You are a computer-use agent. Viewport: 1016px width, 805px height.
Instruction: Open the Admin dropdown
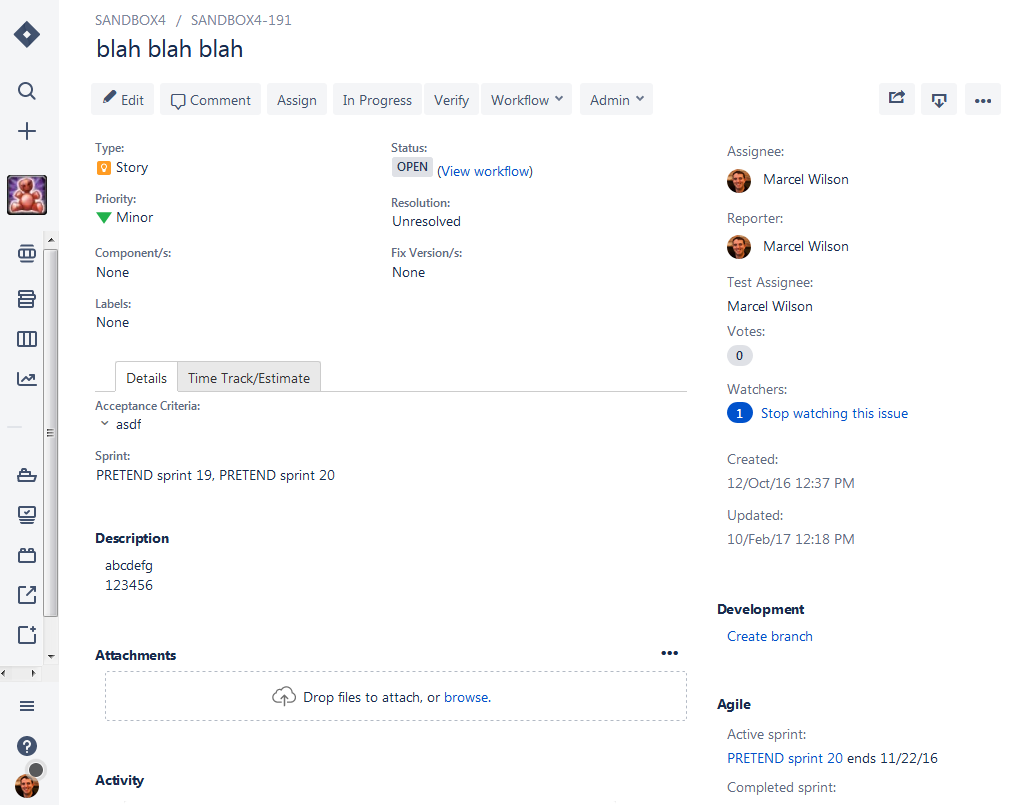pos(616,99)
